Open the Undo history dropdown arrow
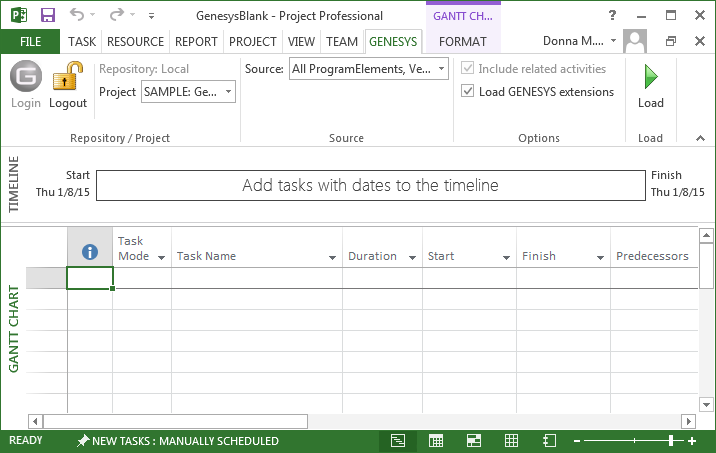Viewport: 716px width, 453px height. pos(93,15)
